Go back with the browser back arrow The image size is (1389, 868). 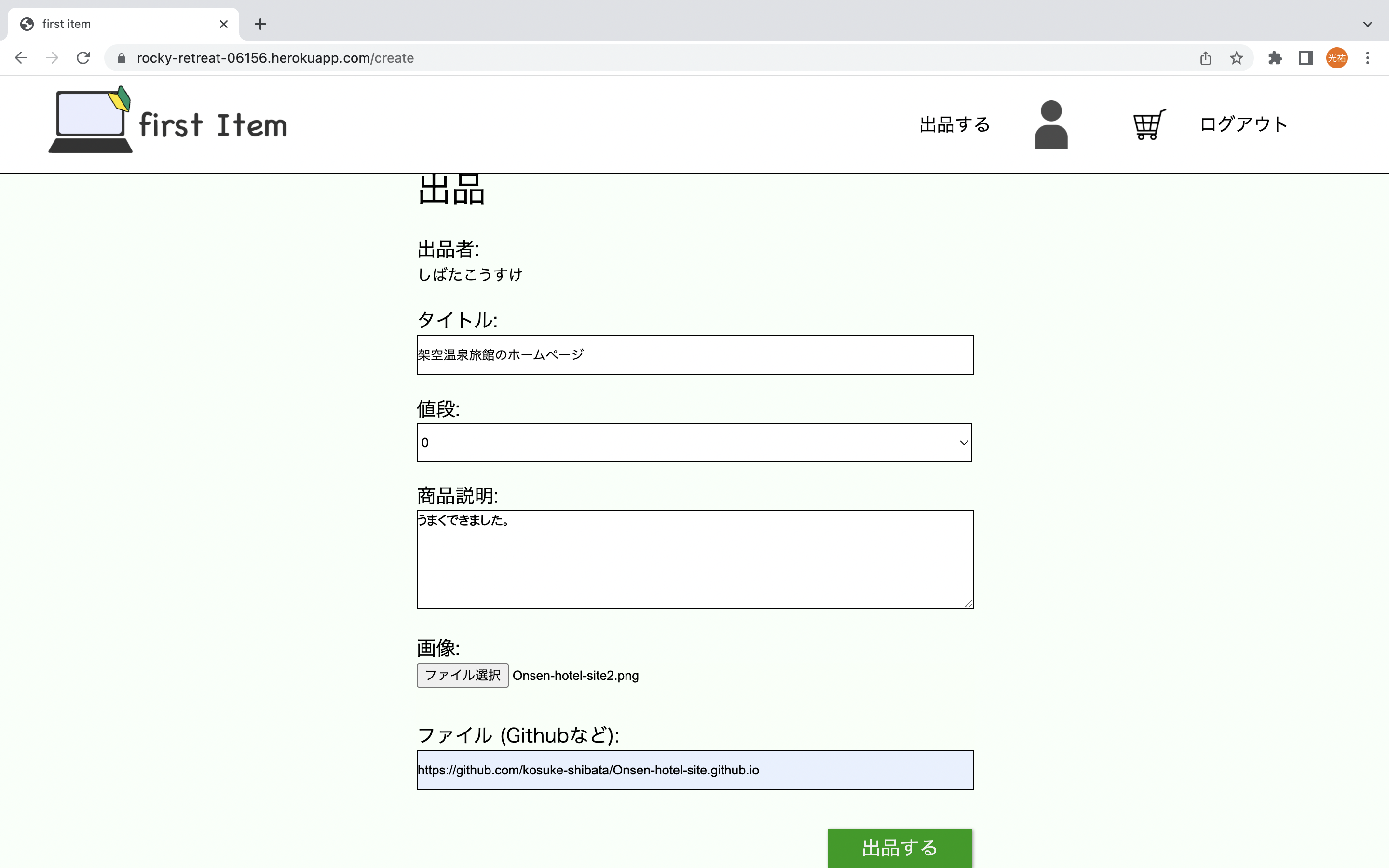pyautogui.click(x=21, y=58)
